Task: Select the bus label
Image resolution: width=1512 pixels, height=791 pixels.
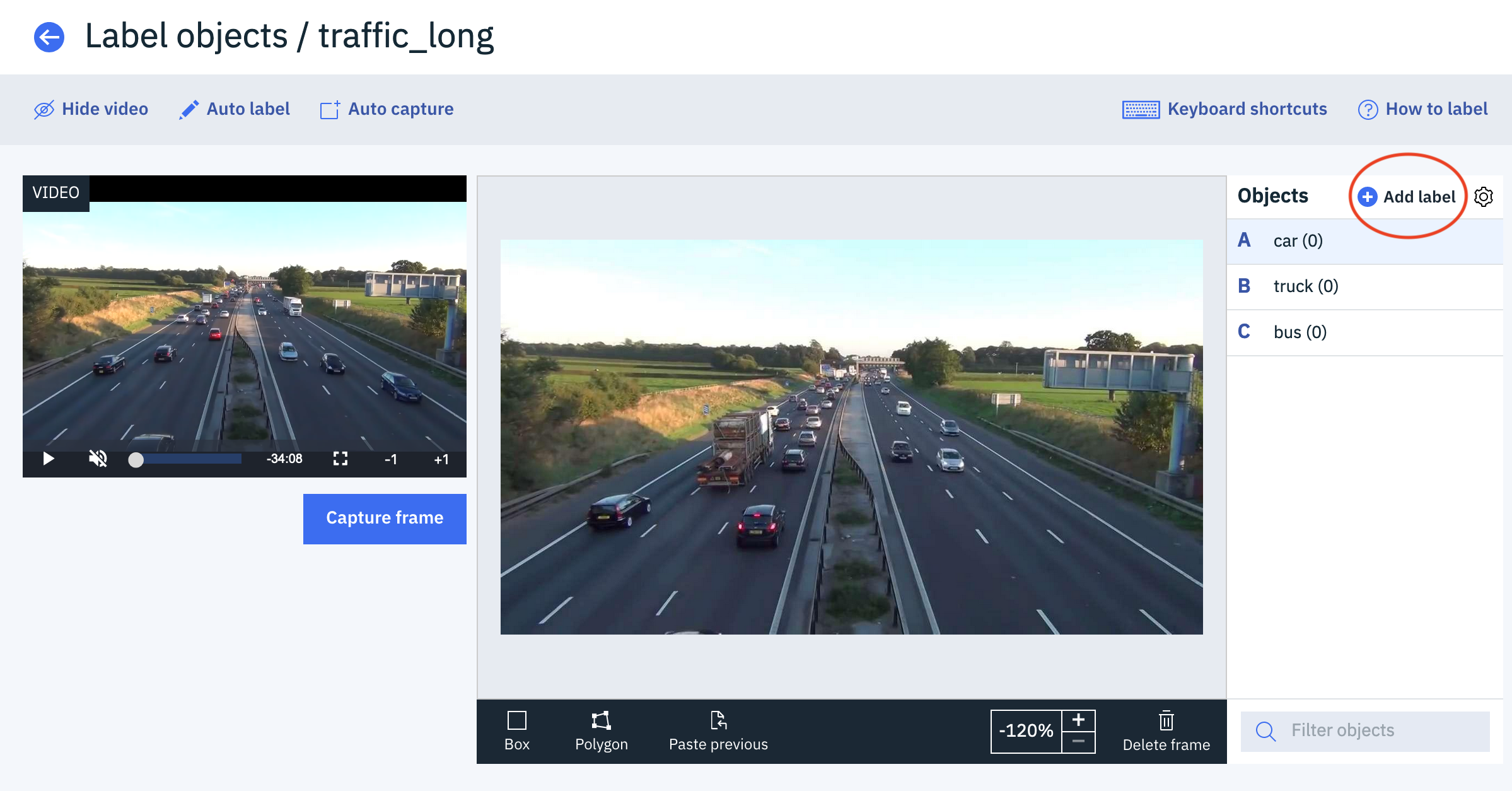Action: pos(1300,332)
